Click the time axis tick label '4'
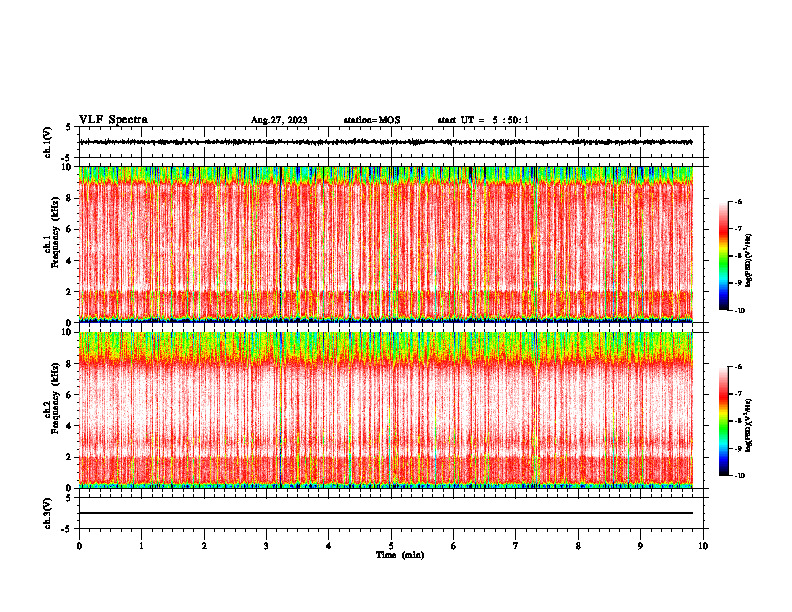 [329, 546]
